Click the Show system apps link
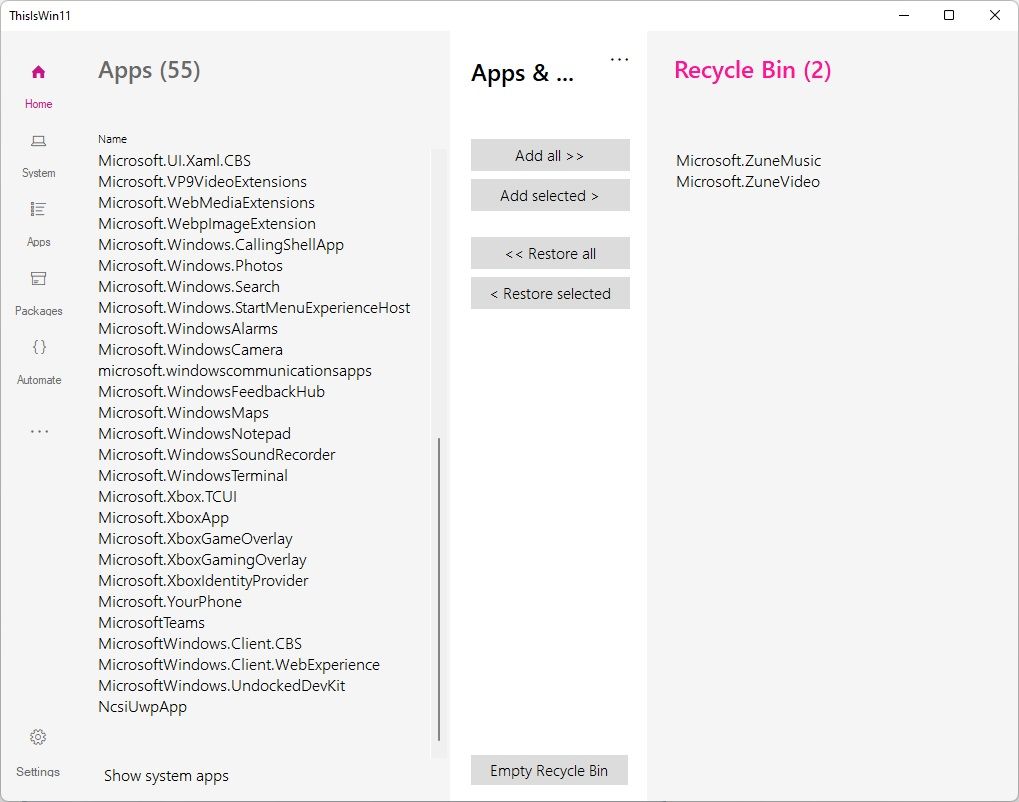This screenshot has height=802, width=1019. [166, 775]
